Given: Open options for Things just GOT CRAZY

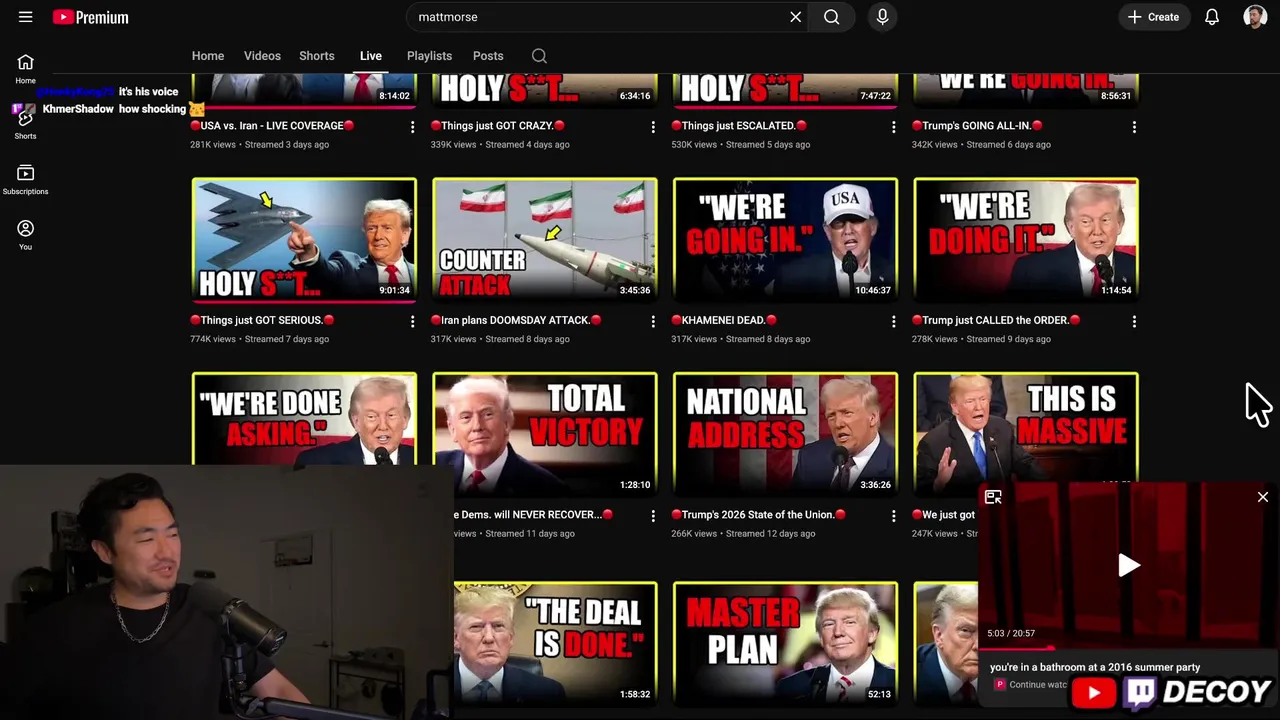Looking at the screenshot, I should pyautogui.click(x=653, y=127).
